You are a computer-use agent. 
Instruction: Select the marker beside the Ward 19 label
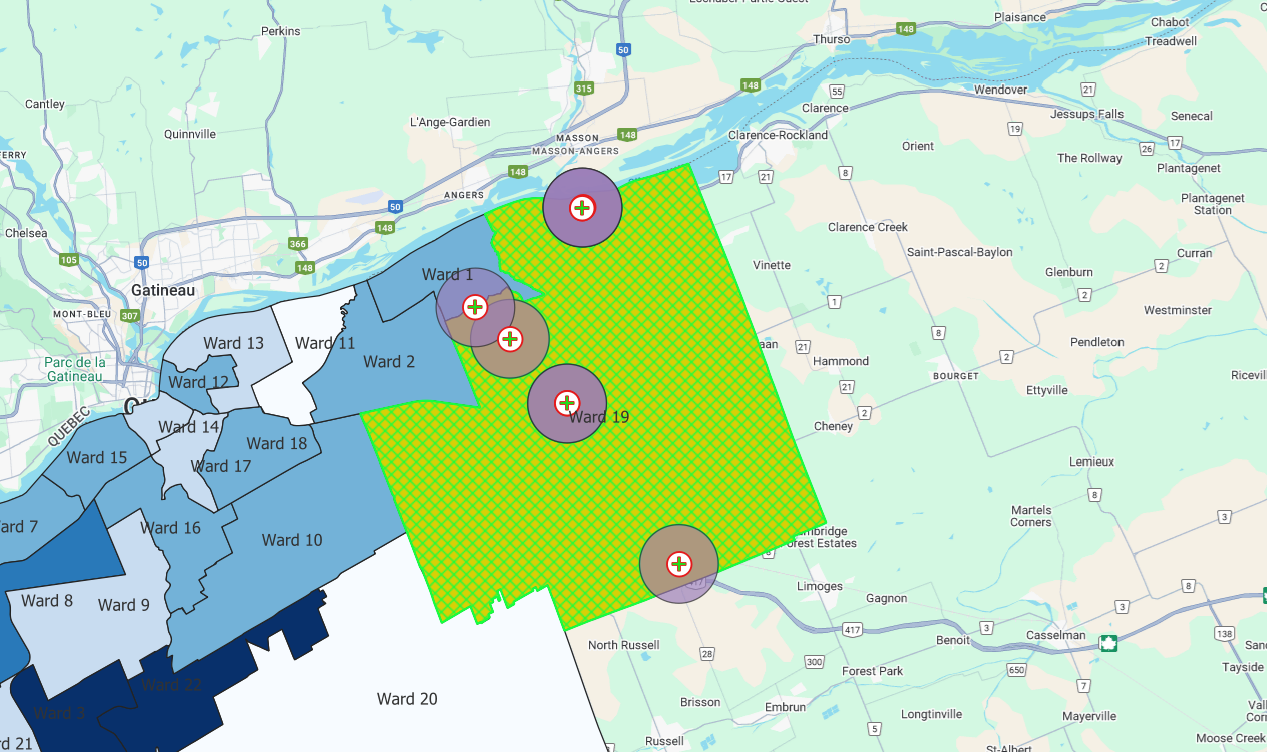coord(567,403)
